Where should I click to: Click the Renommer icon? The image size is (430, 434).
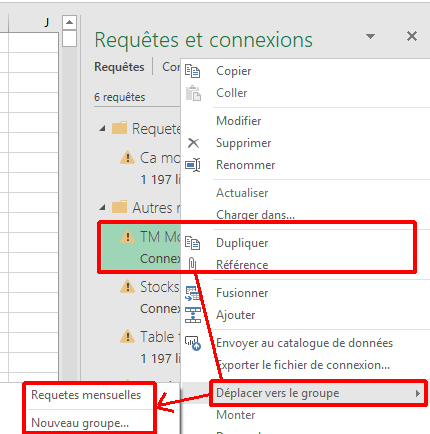click(193, 165)
